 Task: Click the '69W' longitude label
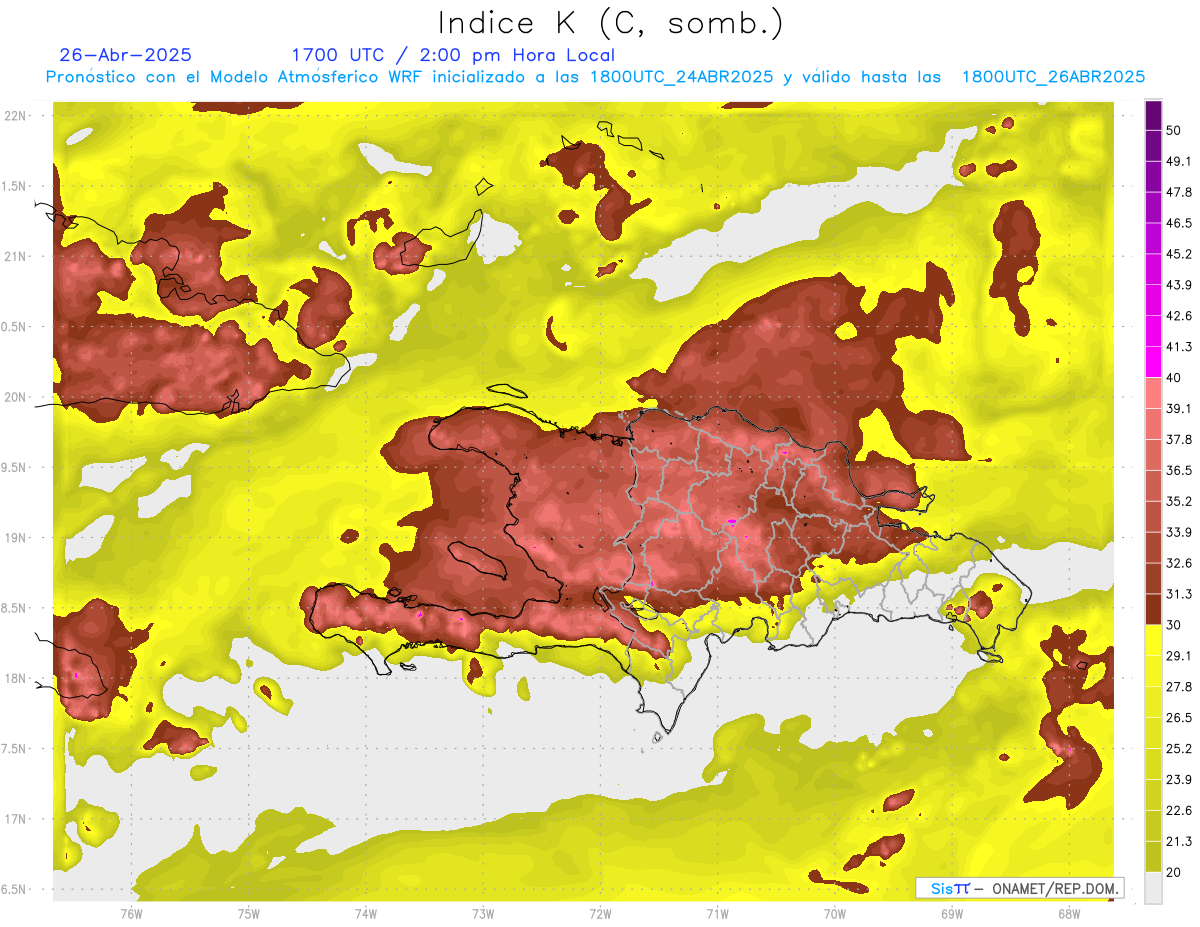point(952,914)
